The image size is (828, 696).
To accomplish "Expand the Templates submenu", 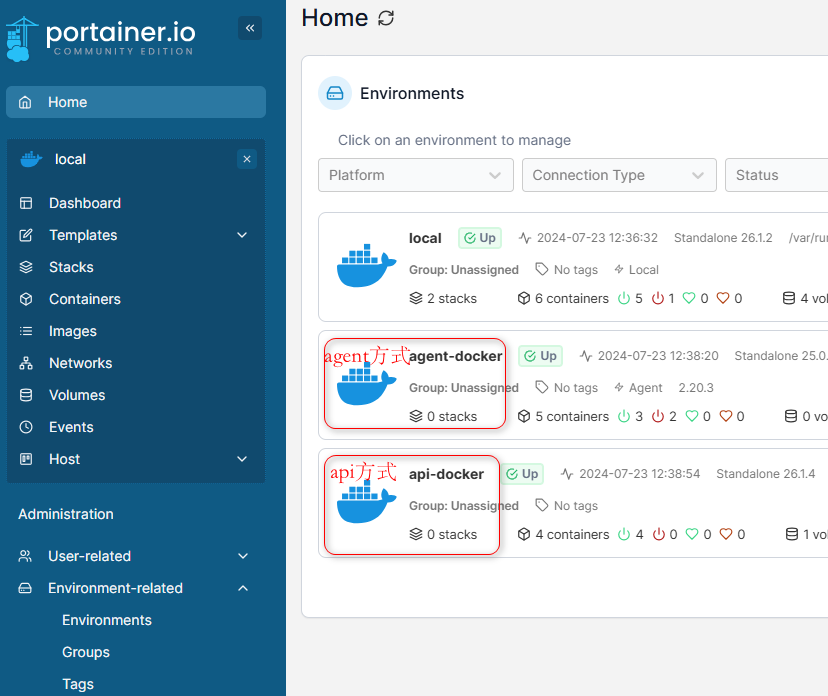I will [242, 235].
